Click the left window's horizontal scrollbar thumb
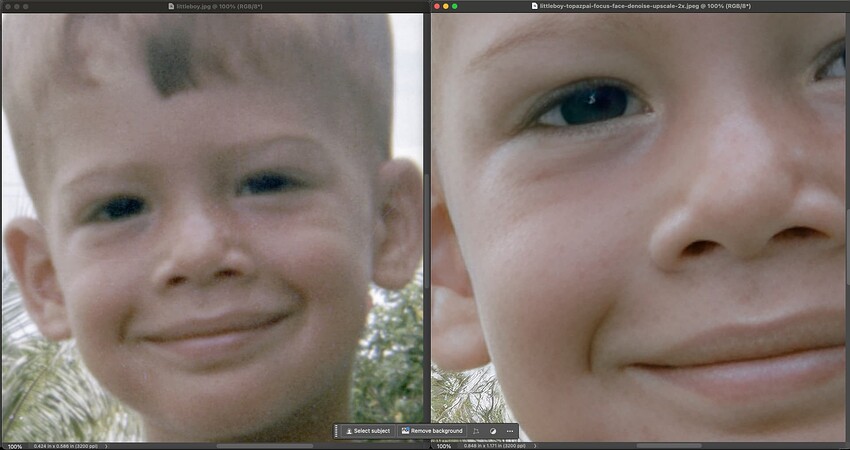This screenshot has width=850, height=450. [265, 446]
